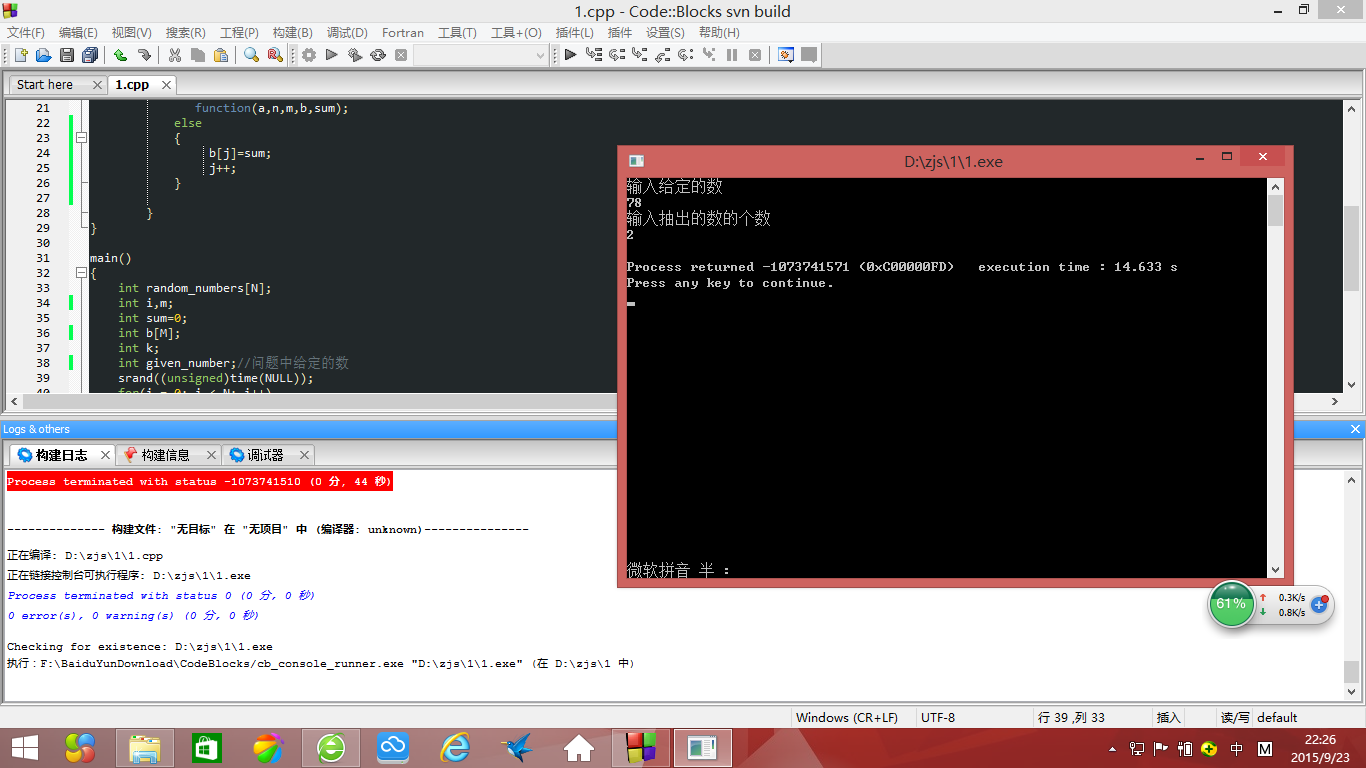
Task: Open the Replace tool icon
Action: tap(275, 55)
